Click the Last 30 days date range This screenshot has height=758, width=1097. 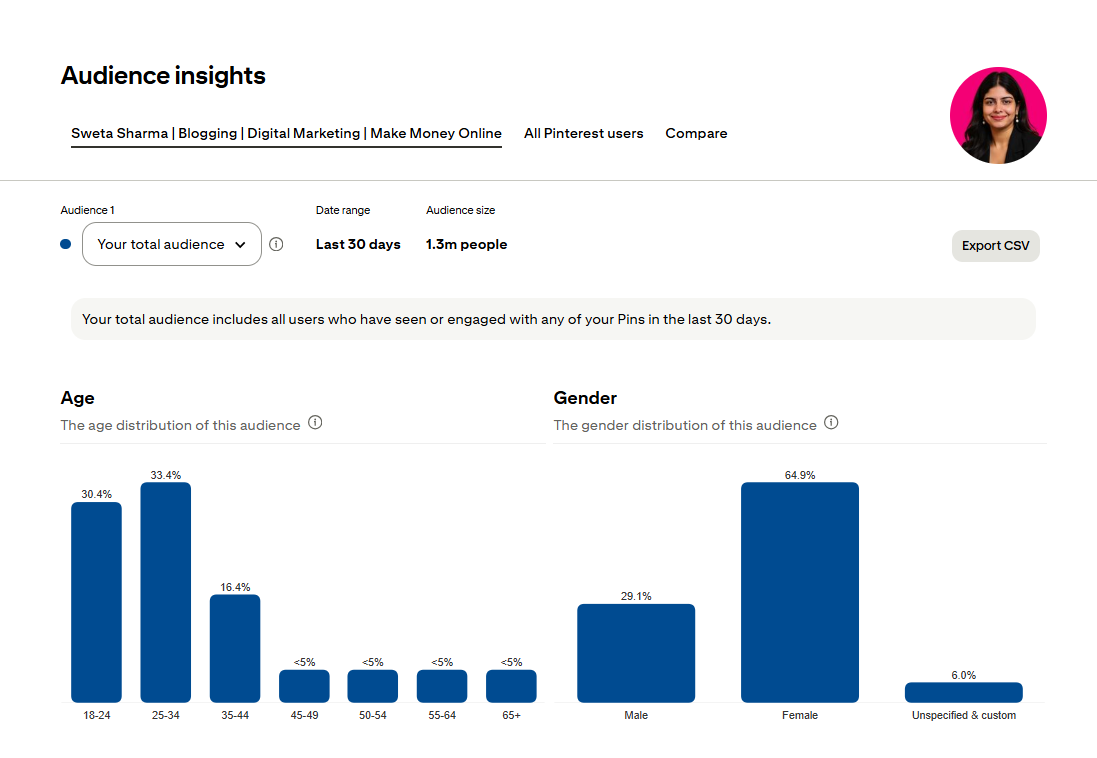(x=358, y=244)
